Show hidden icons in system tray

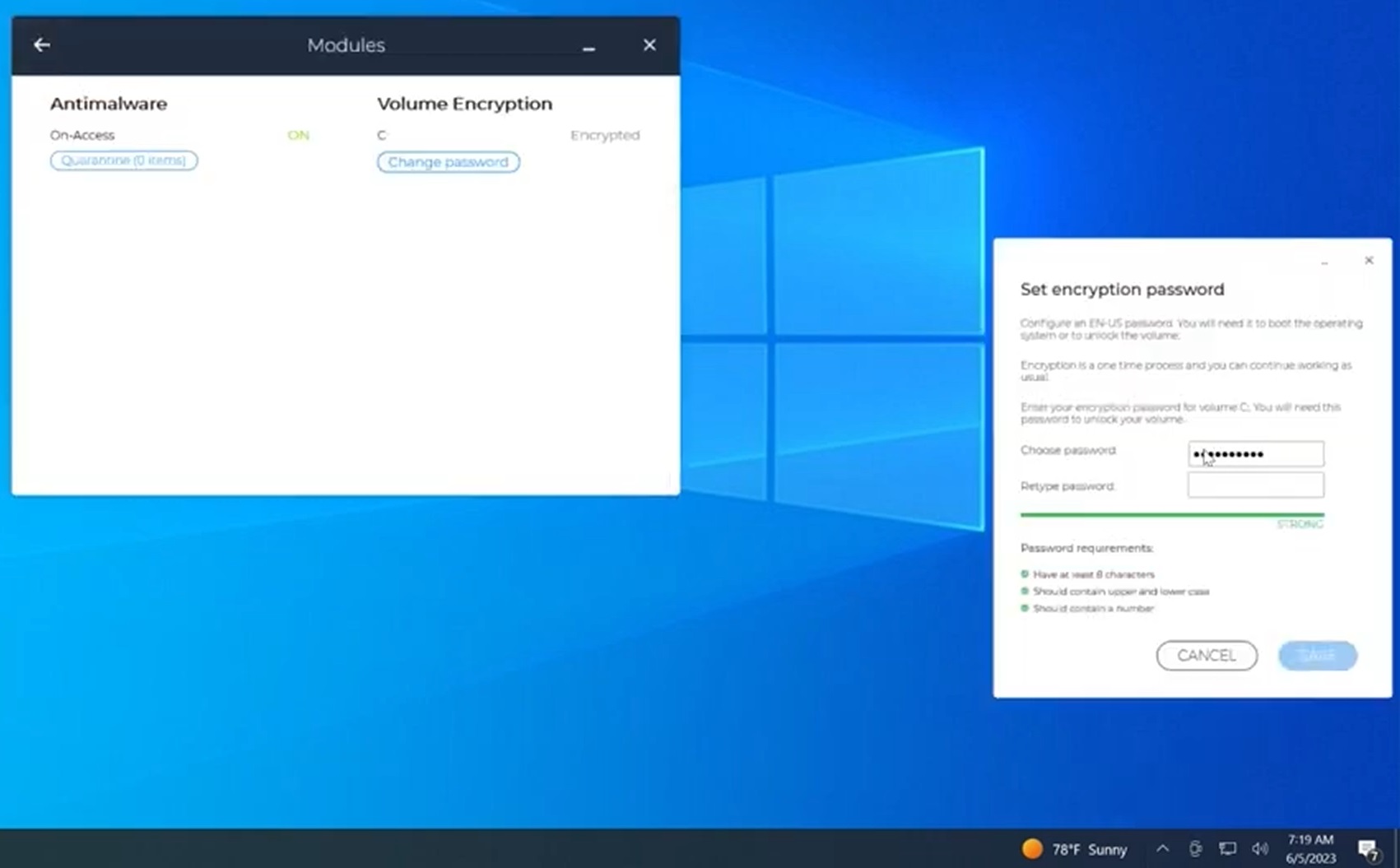coord(1162,848)
